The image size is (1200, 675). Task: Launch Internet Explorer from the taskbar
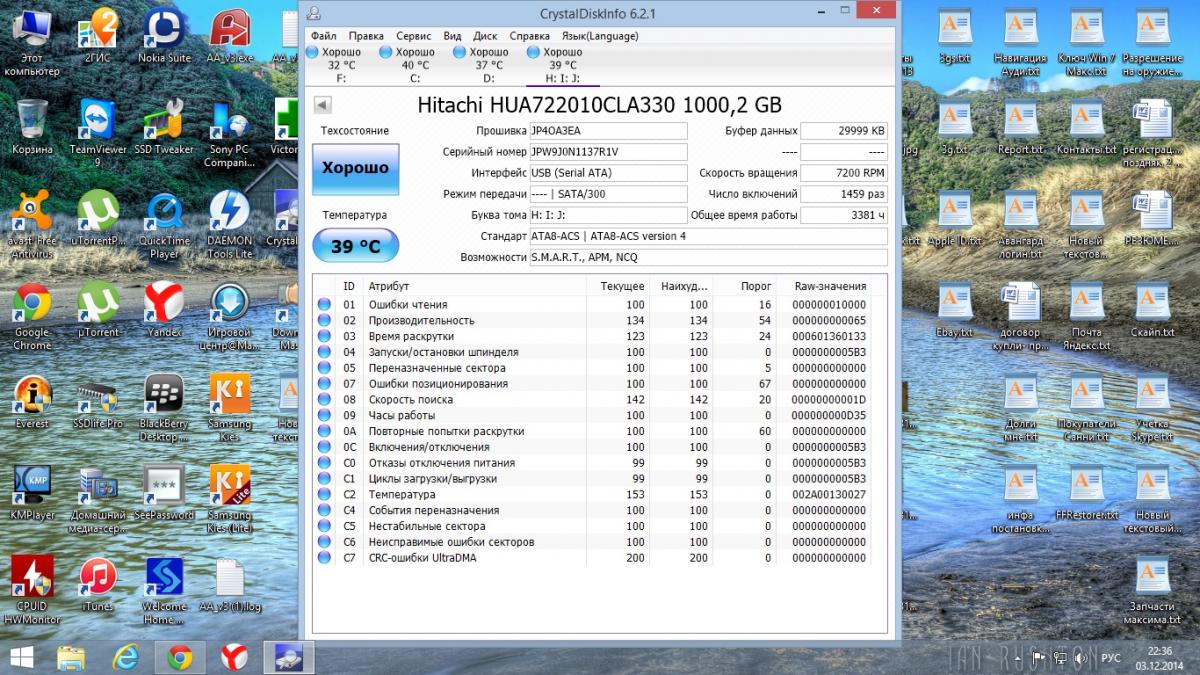tap(125, 657)
